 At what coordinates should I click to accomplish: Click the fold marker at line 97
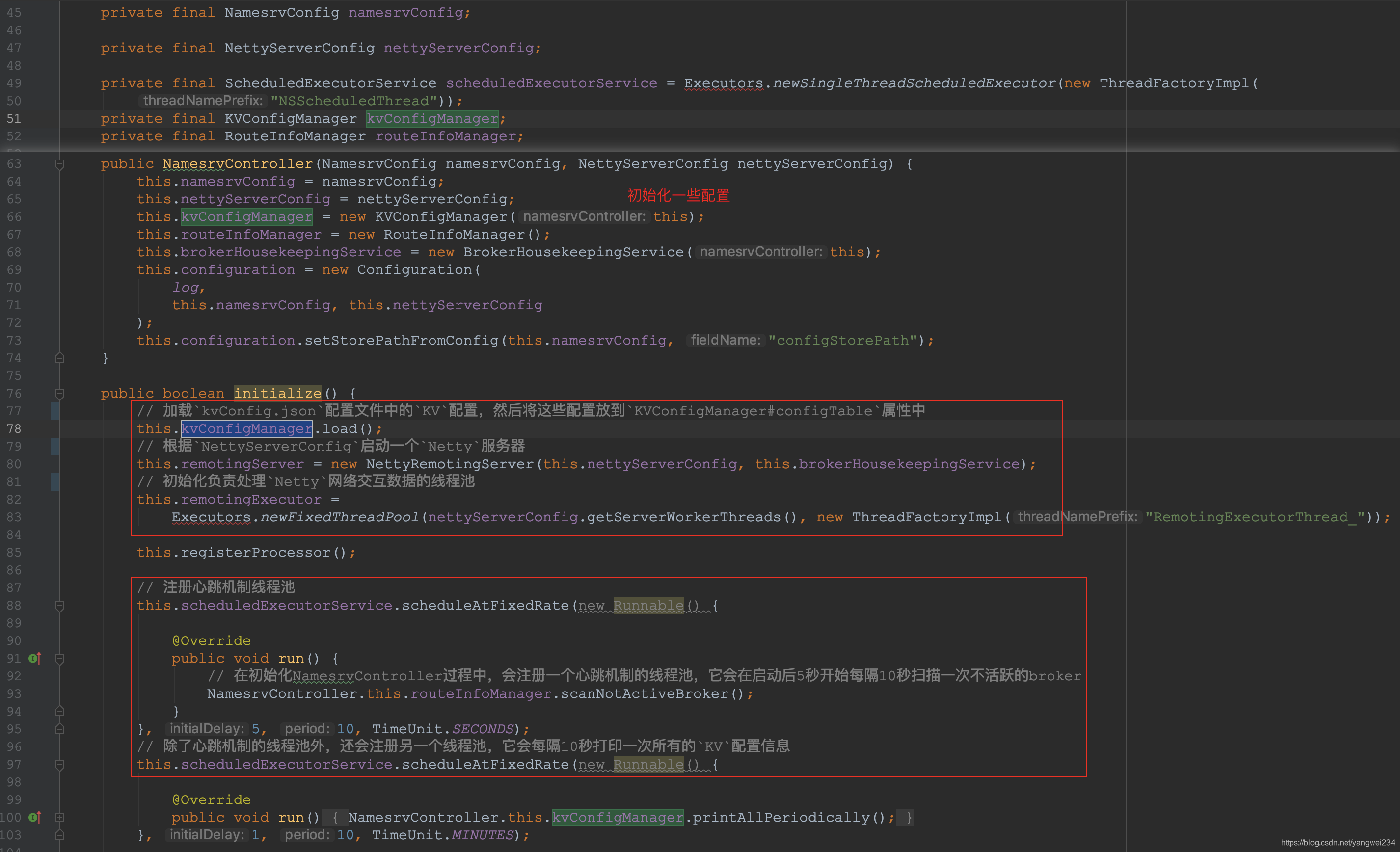pos(60,765)
